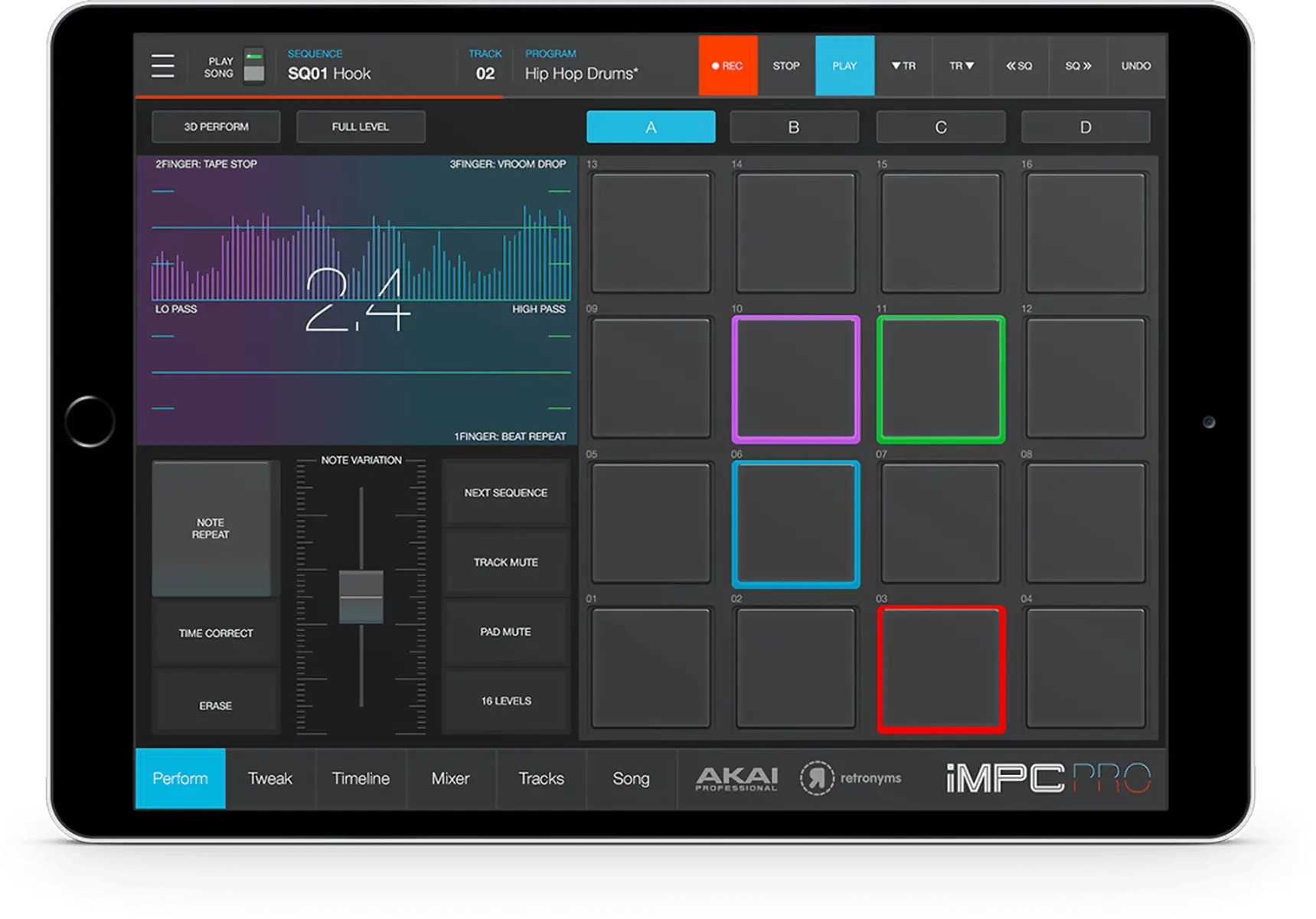Screen dimensions: 1316x919
Task: Tap the 16 Levels button
Action: click(x=506, y=702)
